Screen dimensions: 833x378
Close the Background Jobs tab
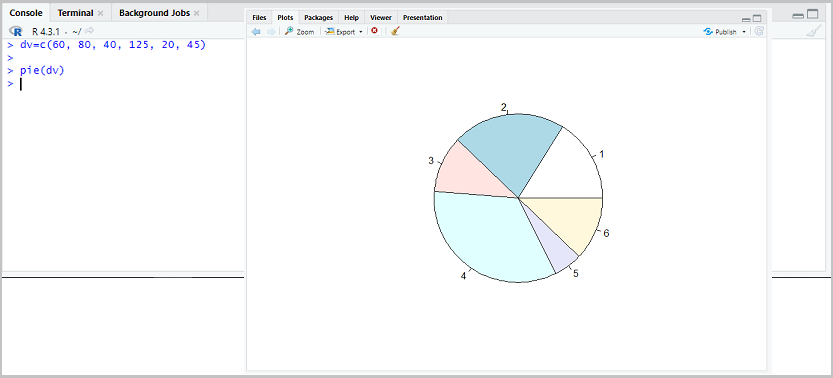pyautogui.click(x=197, y=14)
